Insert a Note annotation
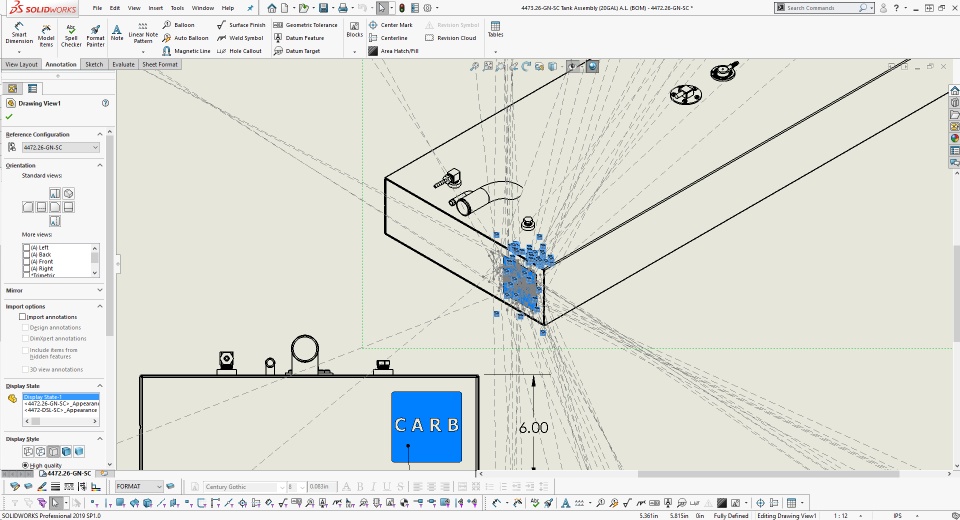 point(116,32)
